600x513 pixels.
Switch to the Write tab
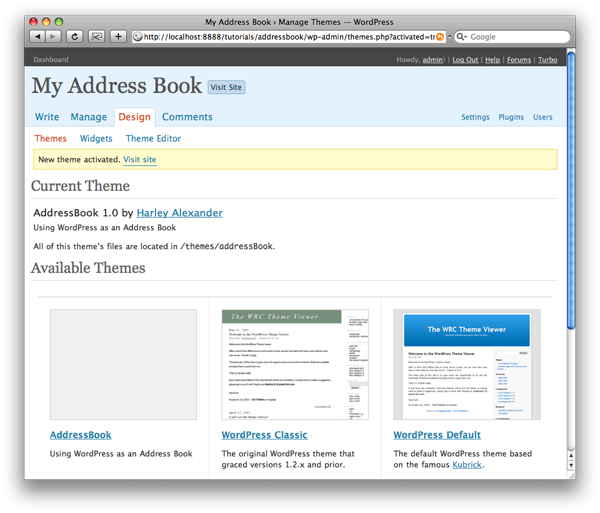point(47,117)
